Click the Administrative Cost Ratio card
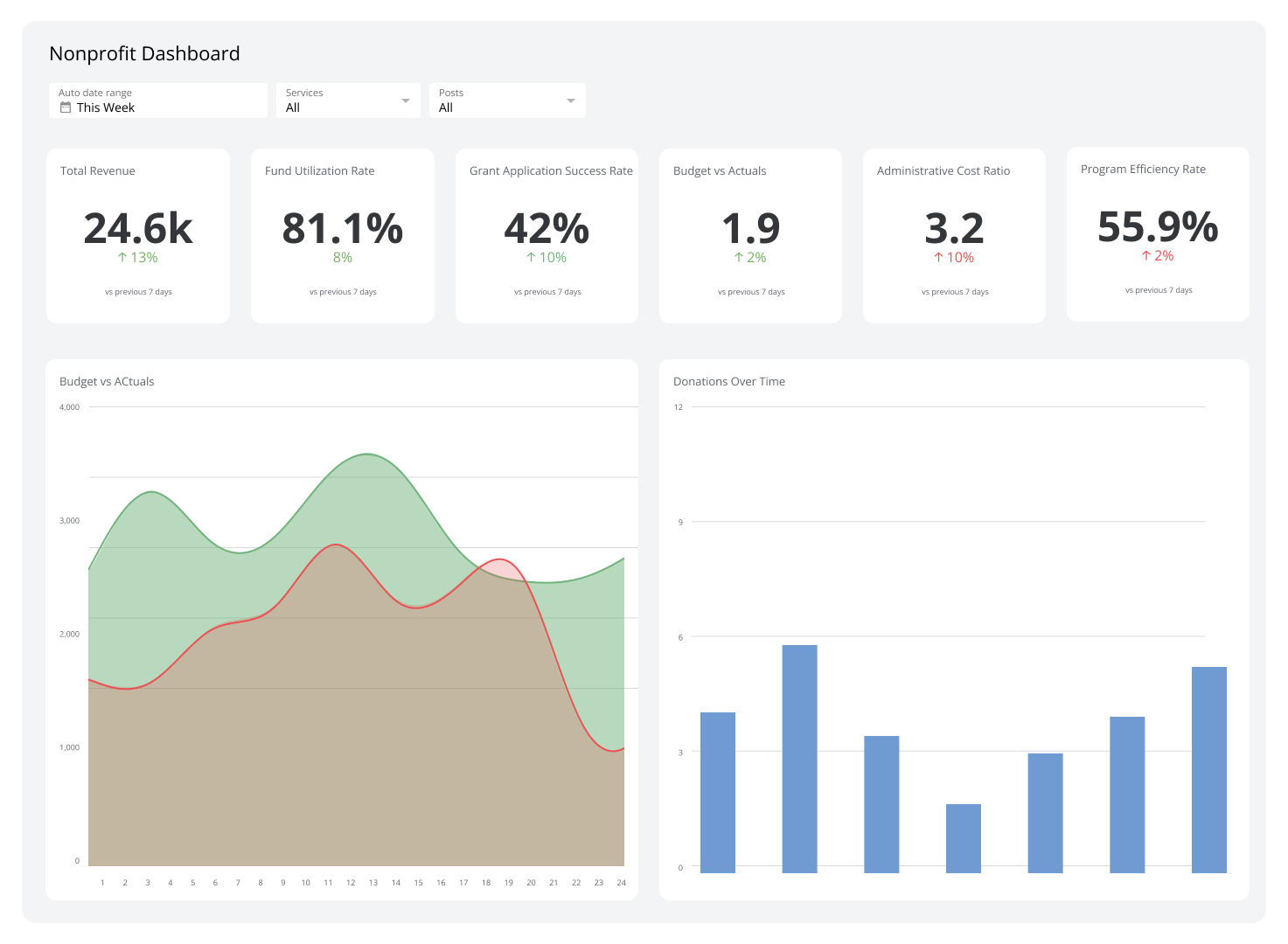 point(954,234)
